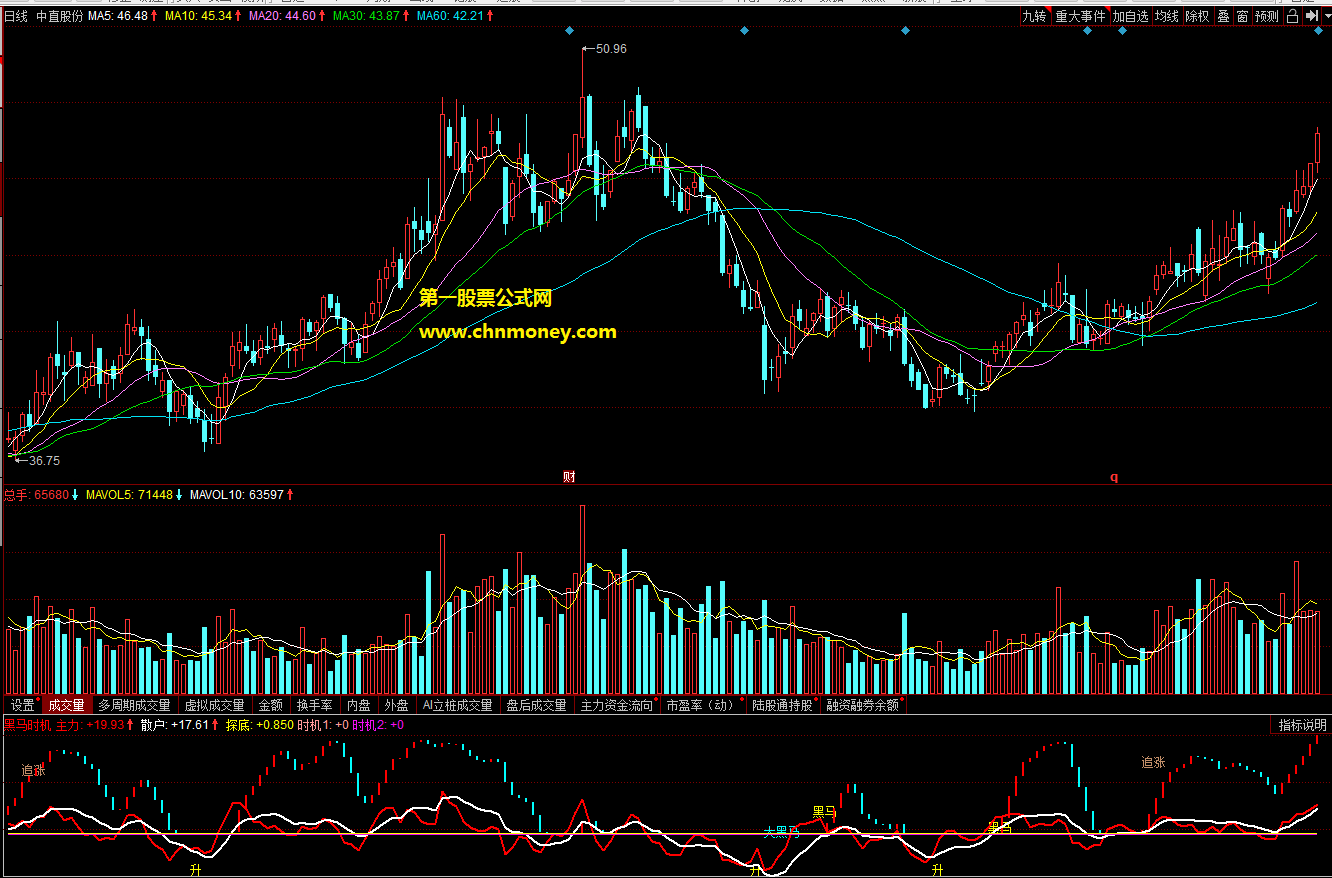1332x878 pixels.
Task: Click the 窗 window layout icon
Action: tap(1242, 16)
